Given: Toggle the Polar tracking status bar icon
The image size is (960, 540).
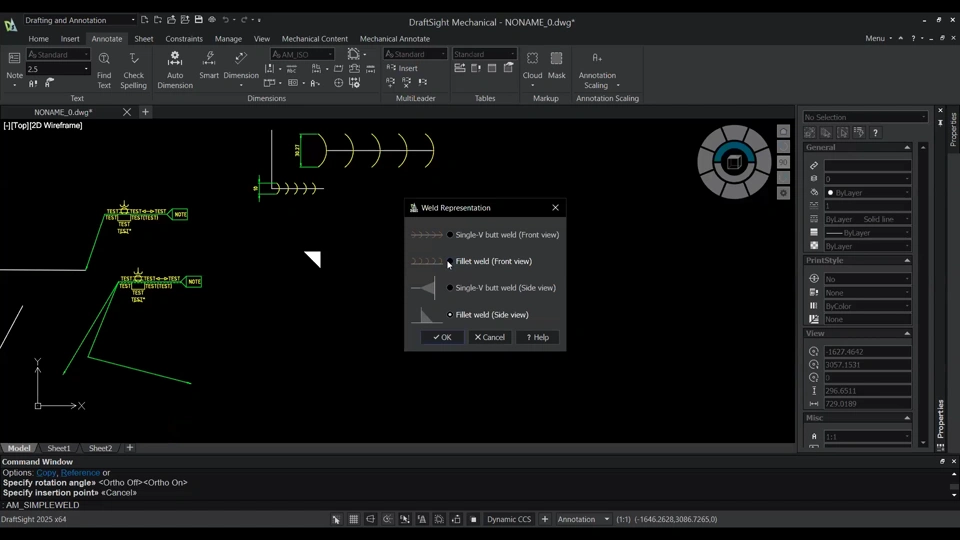Looking at the screenshot, I should (388, 519).
